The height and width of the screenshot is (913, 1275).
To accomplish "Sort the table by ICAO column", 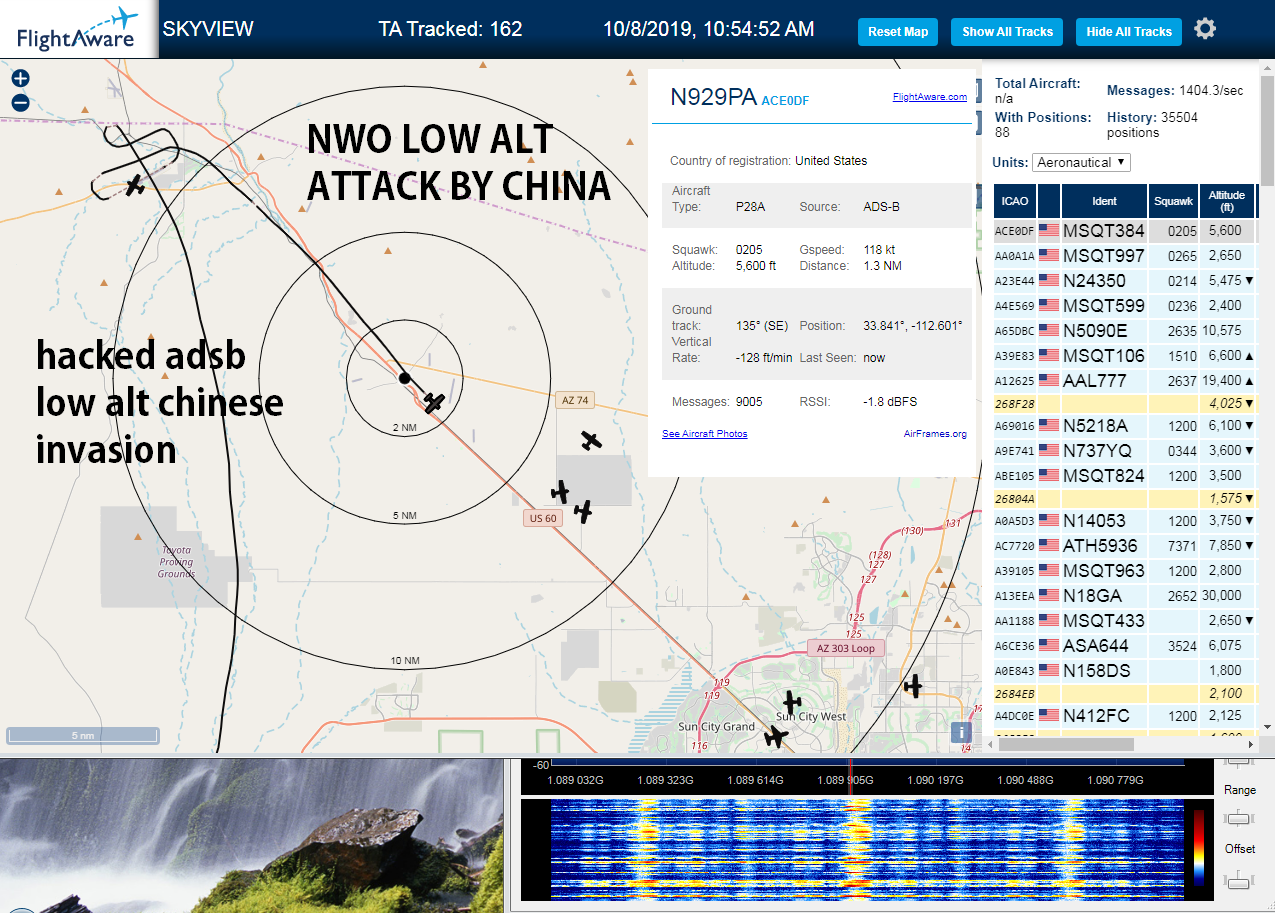I will pyautogui.click(x=1014, y=201).
